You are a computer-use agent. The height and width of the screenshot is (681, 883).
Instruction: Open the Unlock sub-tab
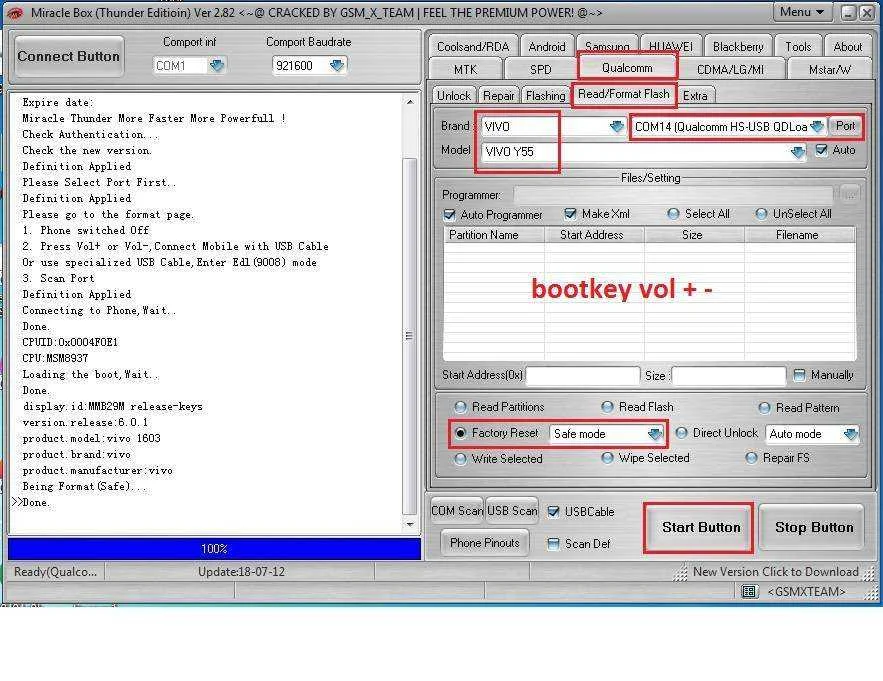(x=454, y=96)
